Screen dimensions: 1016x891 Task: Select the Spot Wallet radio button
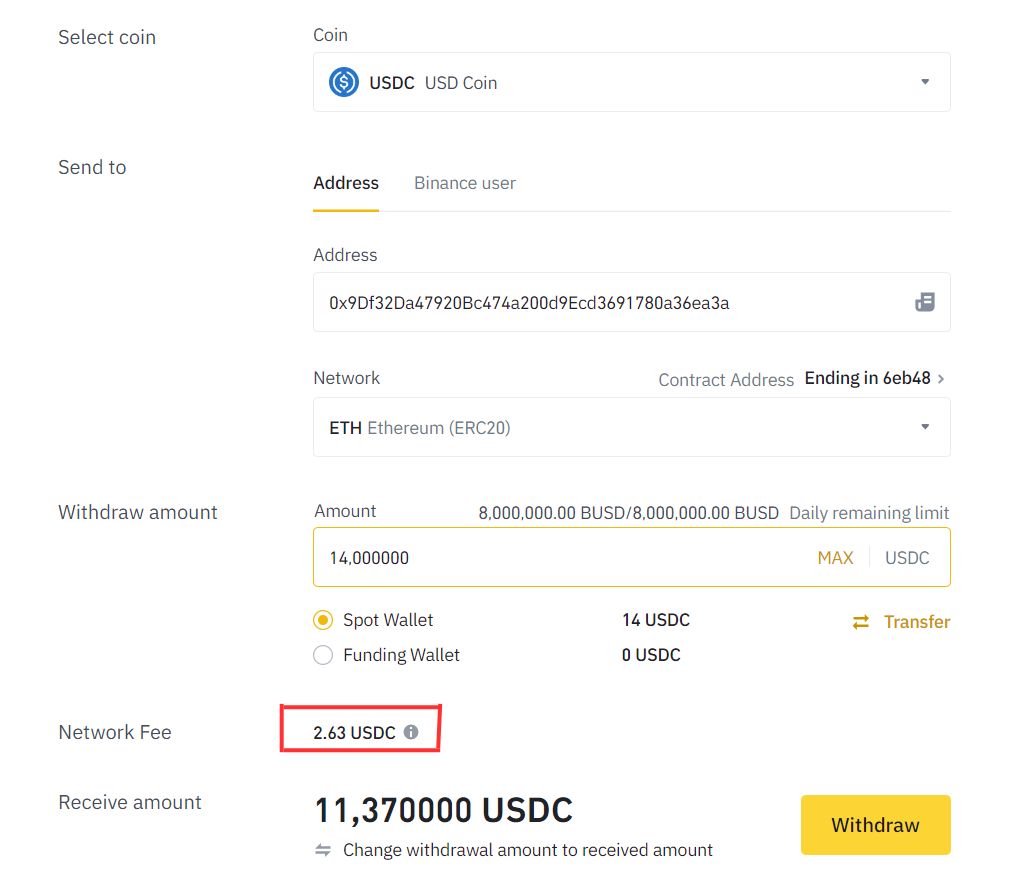tap(322, 620)
